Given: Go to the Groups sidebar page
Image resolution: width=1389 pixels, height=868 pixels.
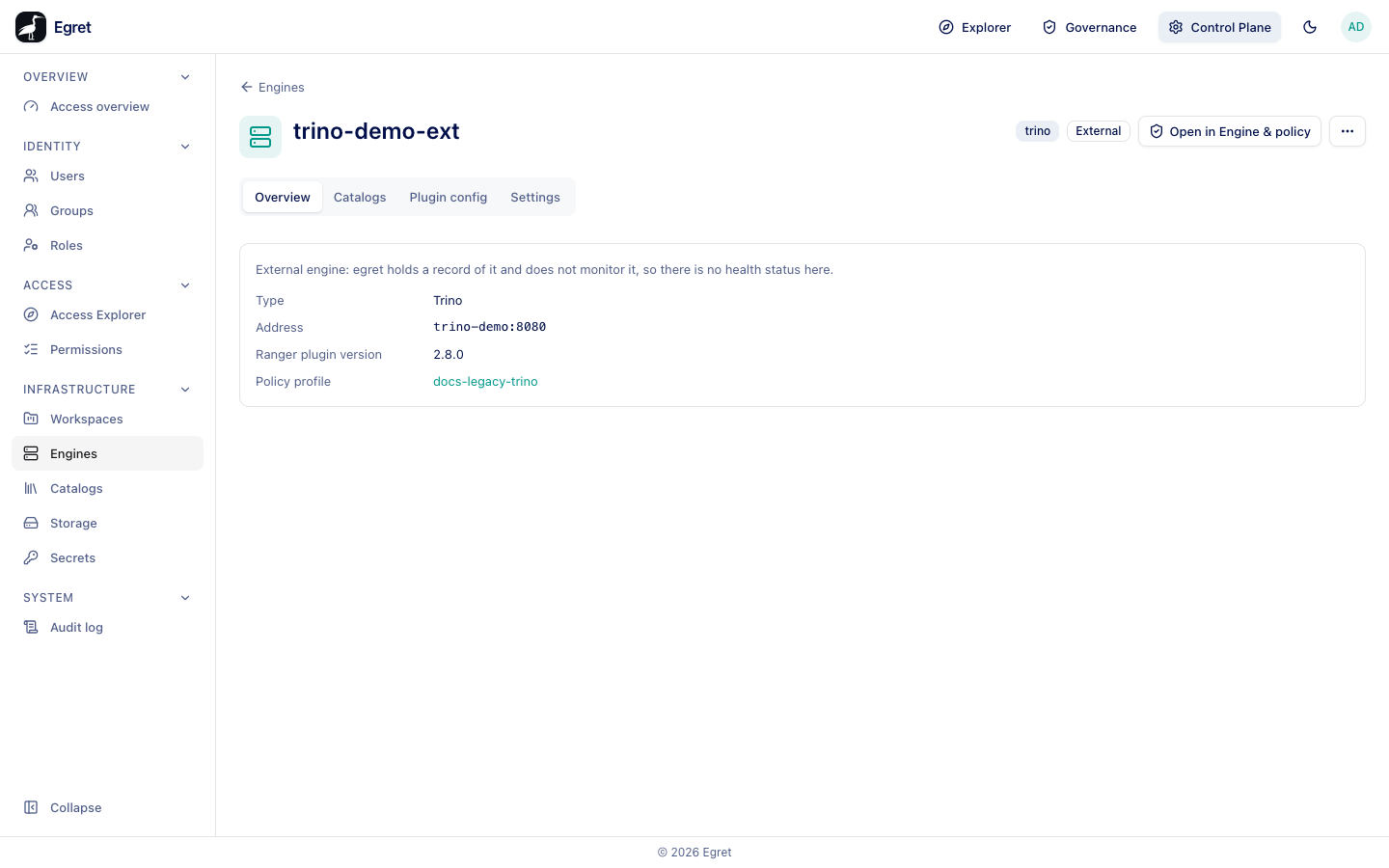Looking at the screenshot, I should click(x=107, y=211).
